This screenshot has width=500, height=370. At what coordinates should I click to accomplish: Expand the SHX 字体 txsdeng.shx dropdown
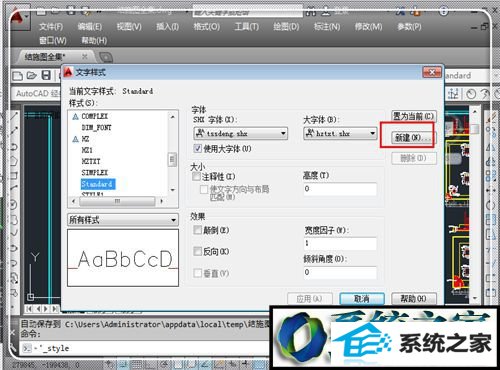point(240,134)
